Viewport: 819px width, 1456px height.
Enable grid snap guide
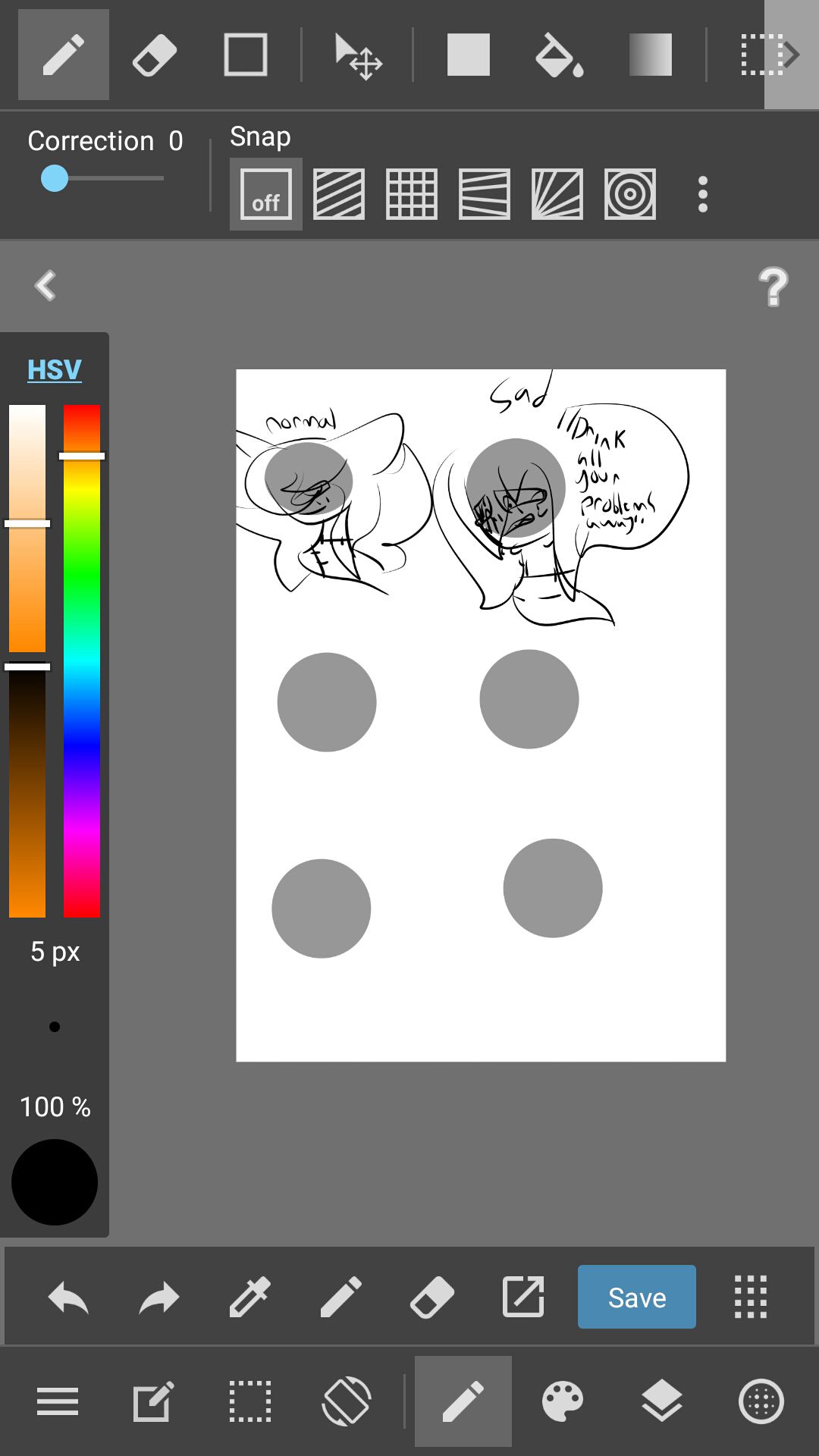[x=412, y=194]
